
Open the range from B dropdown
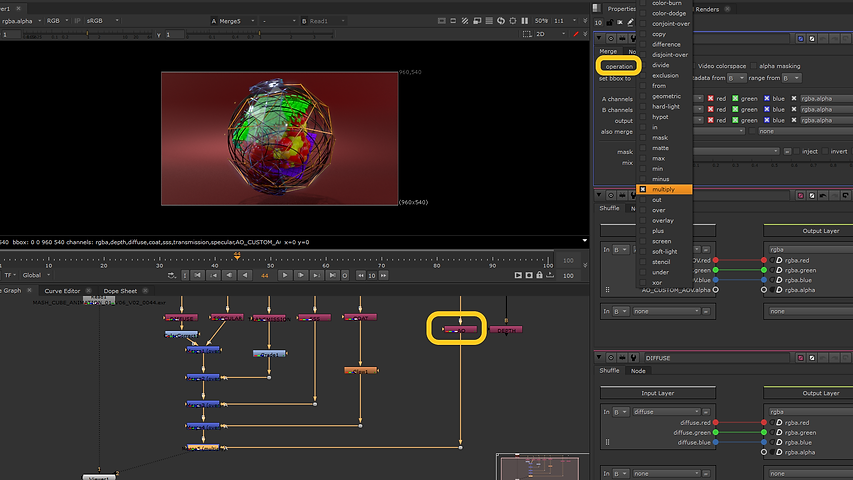tap(792, 78)
